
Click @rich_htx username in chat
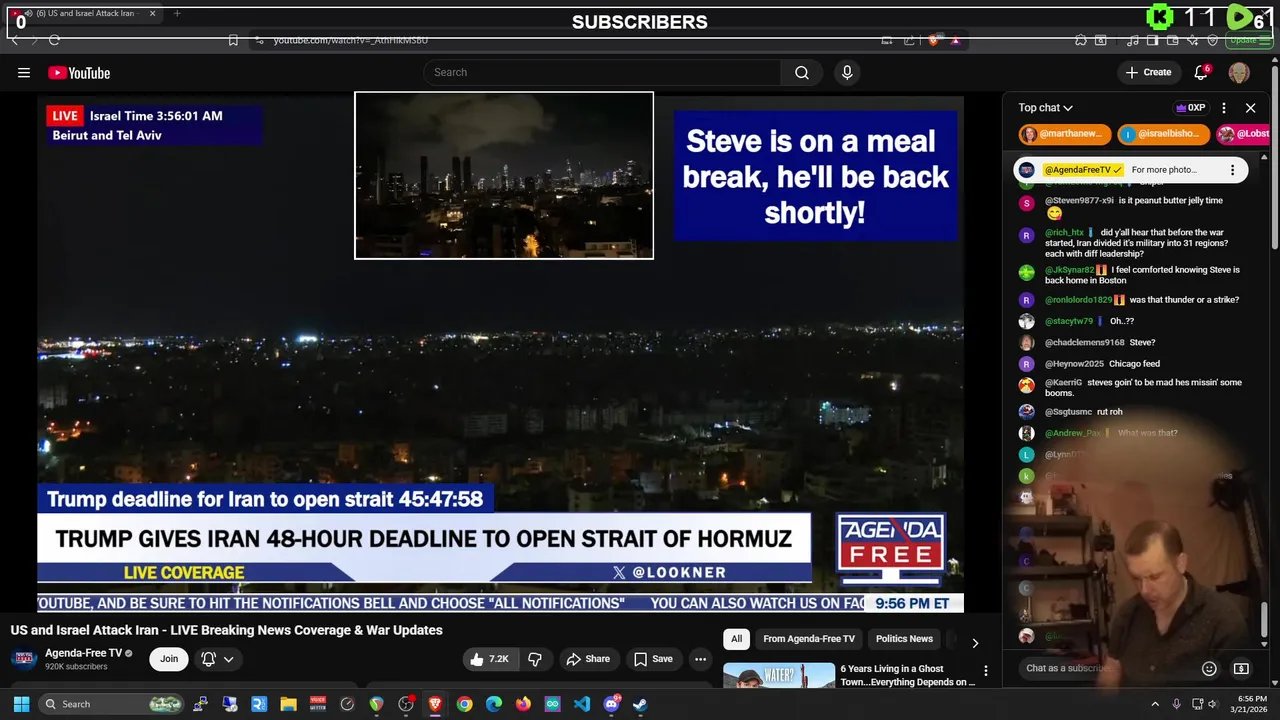[x=1064, y=232]
